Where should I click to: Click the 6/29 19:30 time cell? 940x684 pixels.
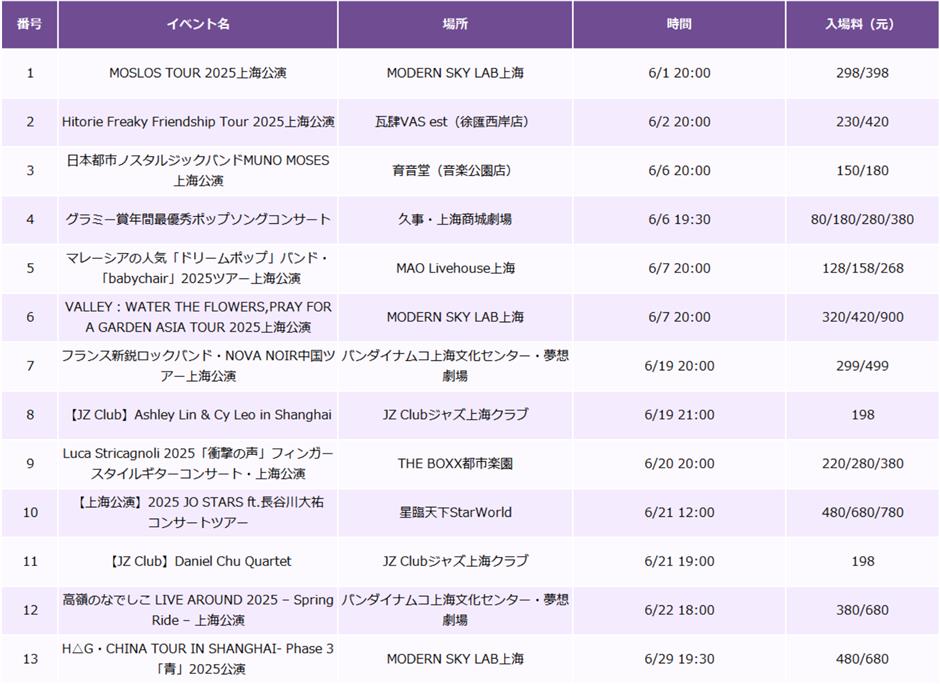click(x=679, y=659)
